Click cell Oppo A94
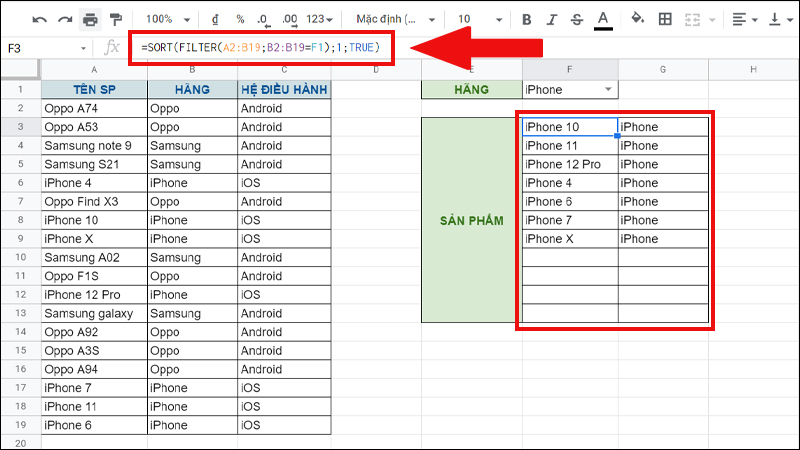Image resolution: width=800 pixels, height=450 pixels. click(x=94, y=369)
